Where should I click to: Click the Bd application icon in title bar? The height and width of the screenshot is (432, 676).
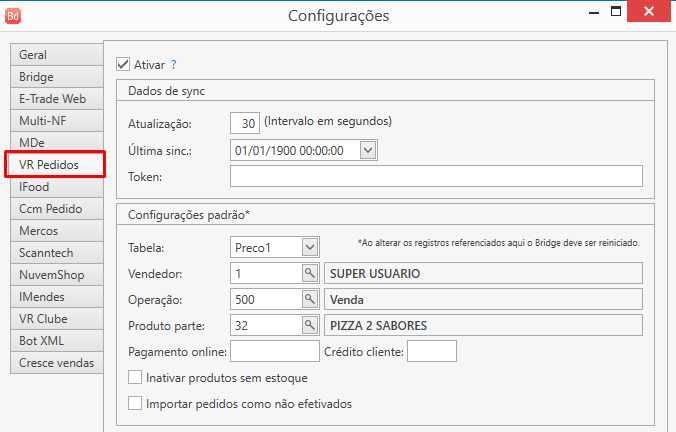[x=13, y=16]
